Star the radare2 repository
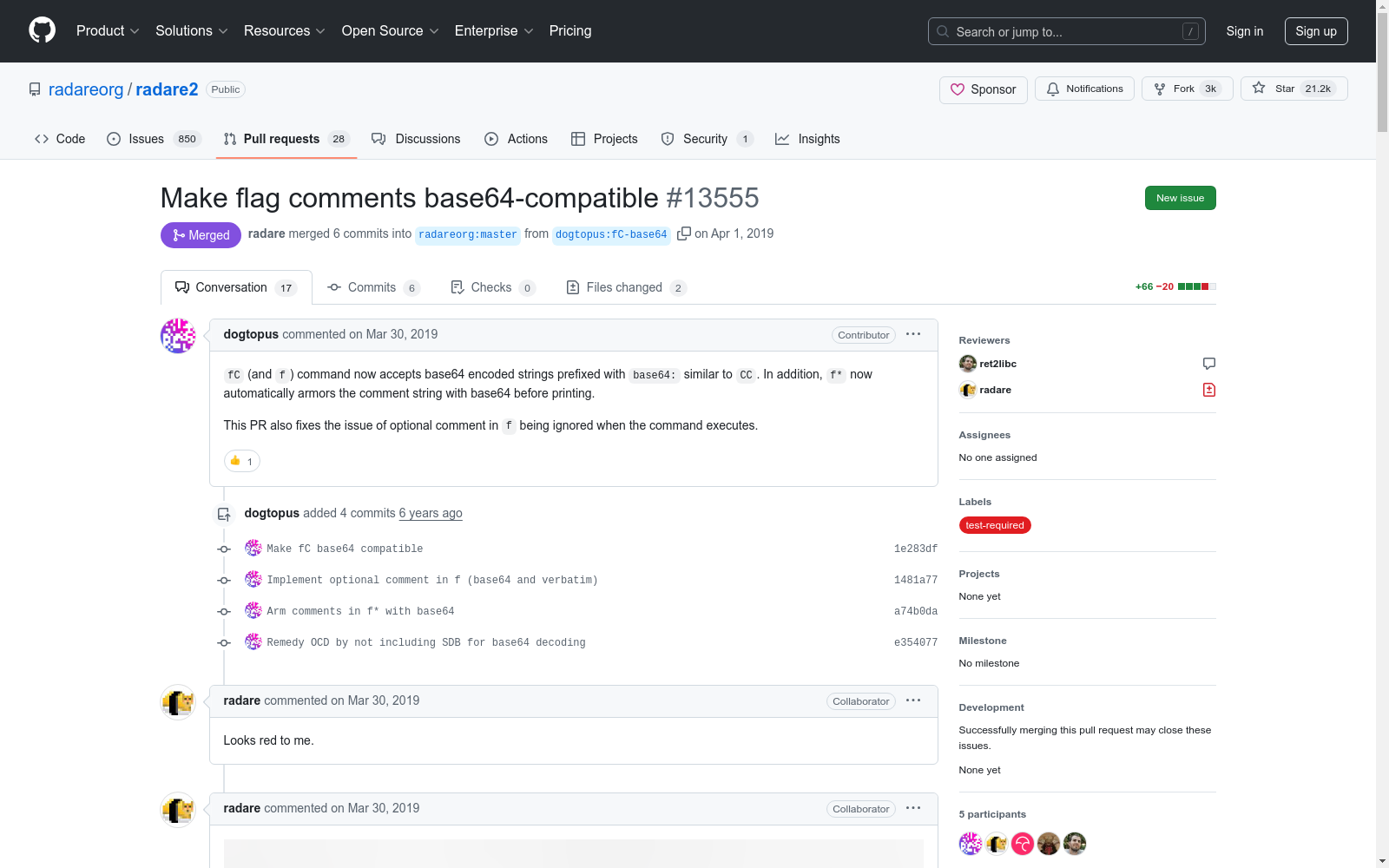The width and height of the screenshot is (1389, 868). tap(1294, 89)
